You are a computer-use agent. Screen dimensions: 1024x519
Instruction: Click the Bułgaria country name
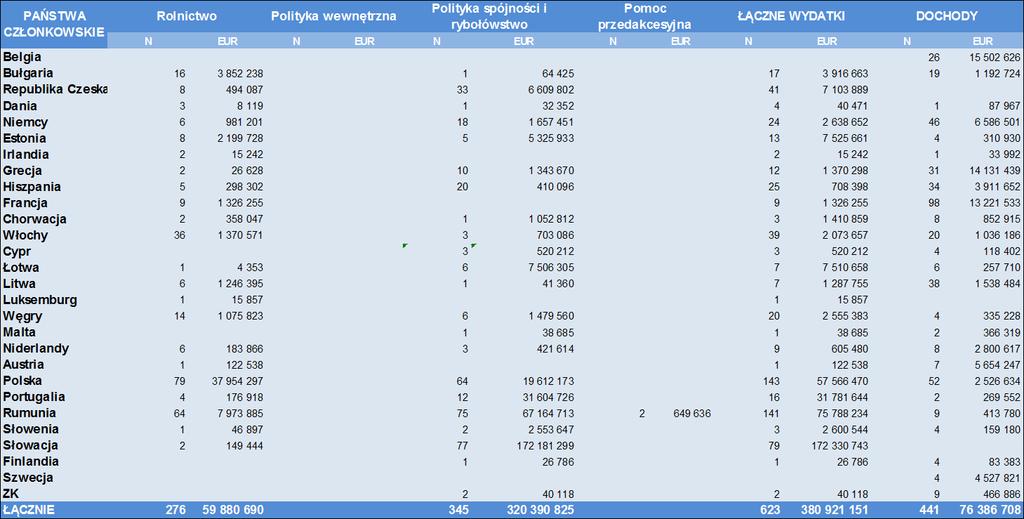(28, 73)
